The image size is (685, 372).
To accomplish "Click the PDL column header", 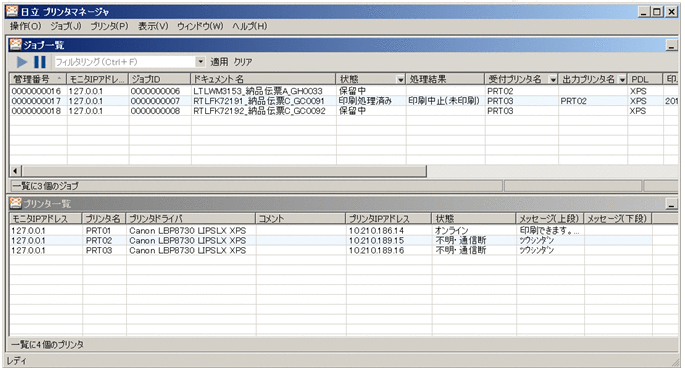I will coord(645,79).
